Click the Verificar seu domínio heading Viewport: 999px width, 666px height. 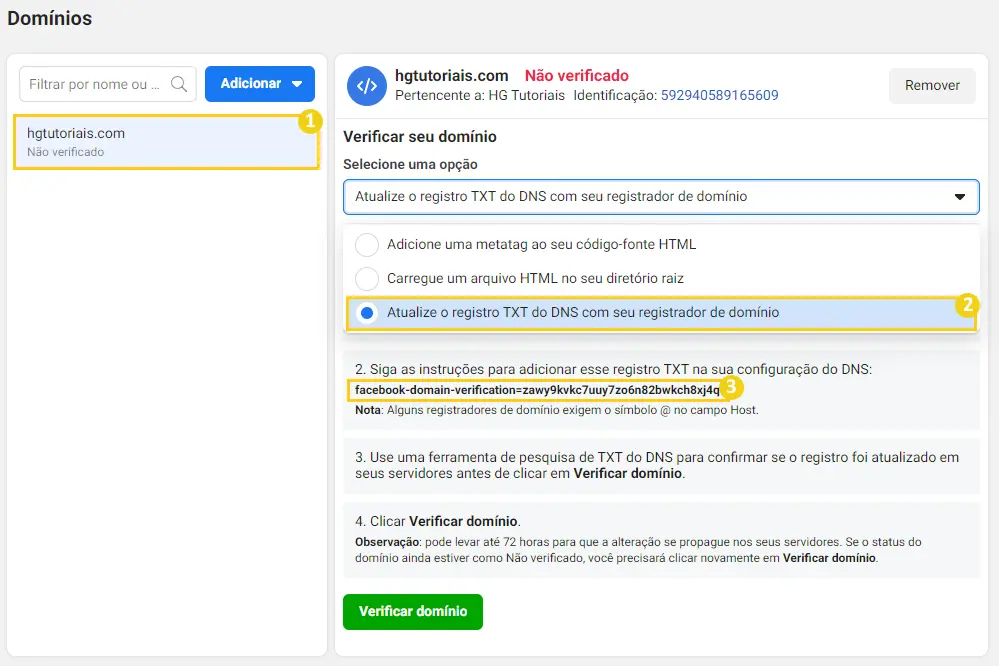click(420, 137)
